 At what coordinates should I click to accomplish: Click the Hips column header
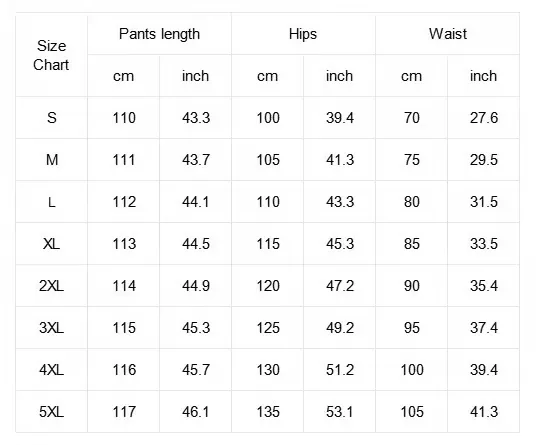(x=303, y=34)
